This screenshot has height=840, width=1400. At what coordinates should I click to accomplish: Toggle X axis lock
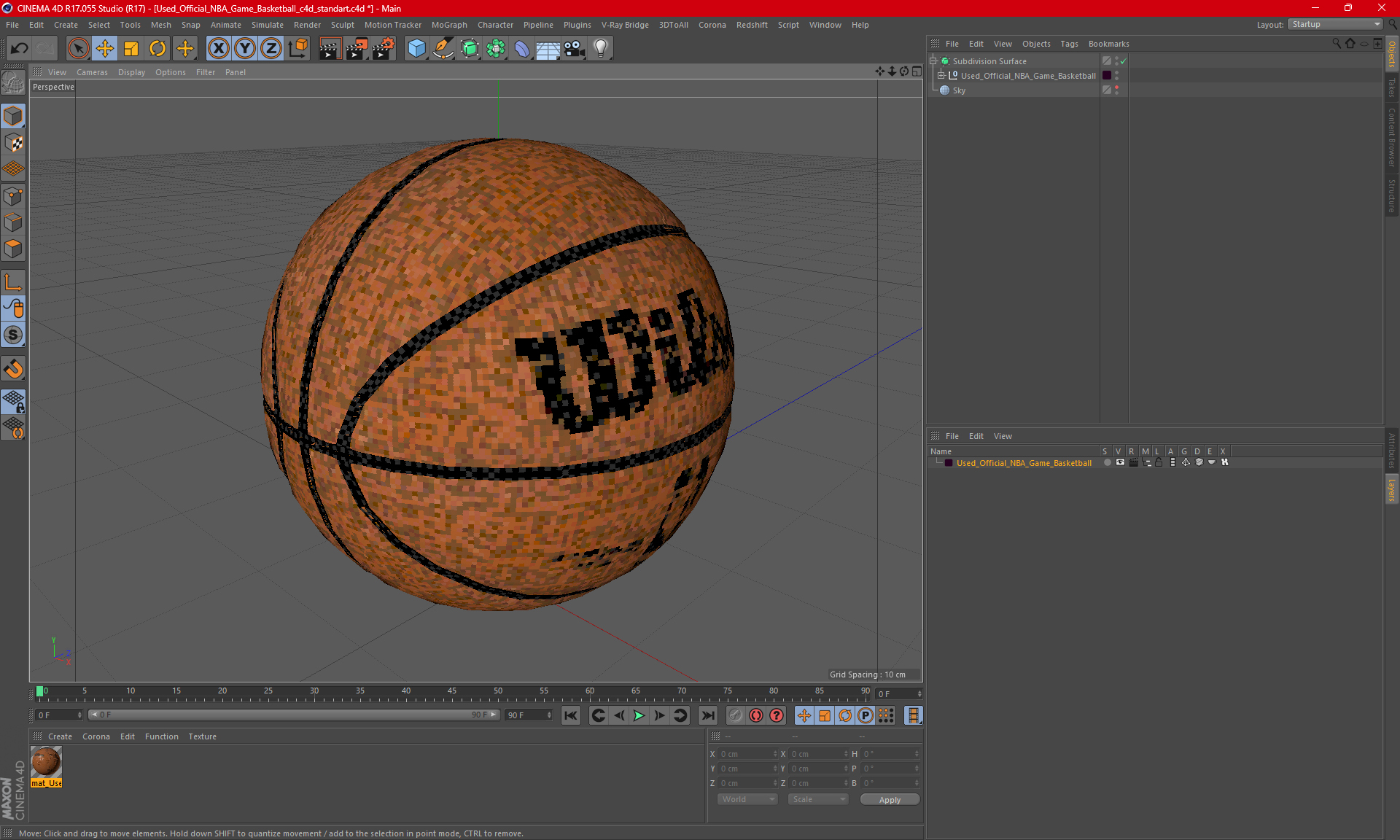[x=218, y=49]
